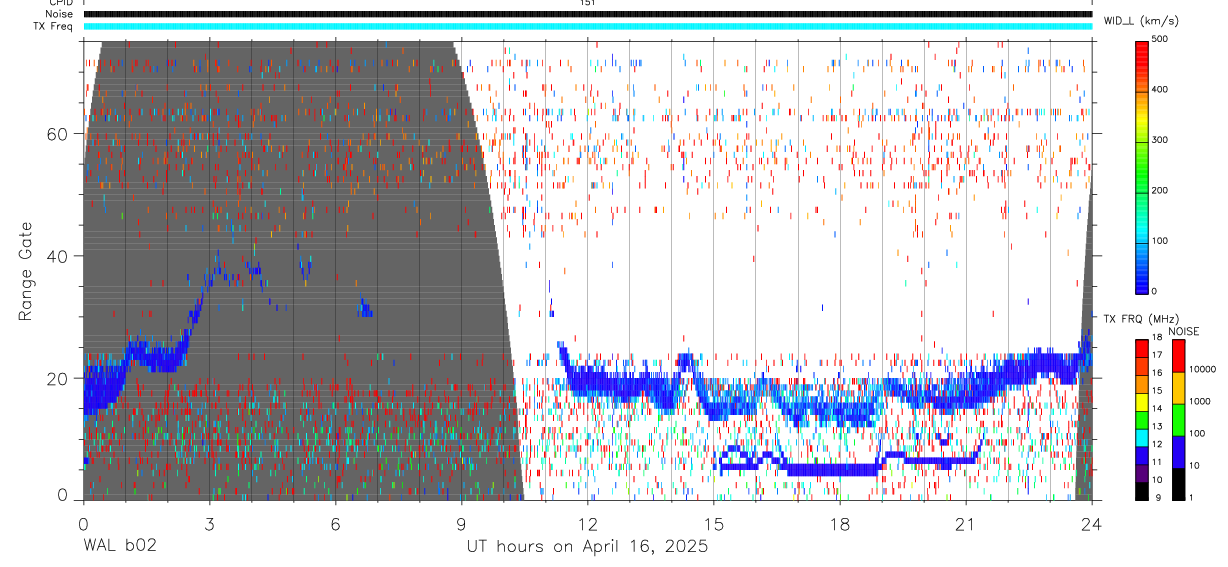Click the 'NOISE' legend title

tap(1183, 331)
